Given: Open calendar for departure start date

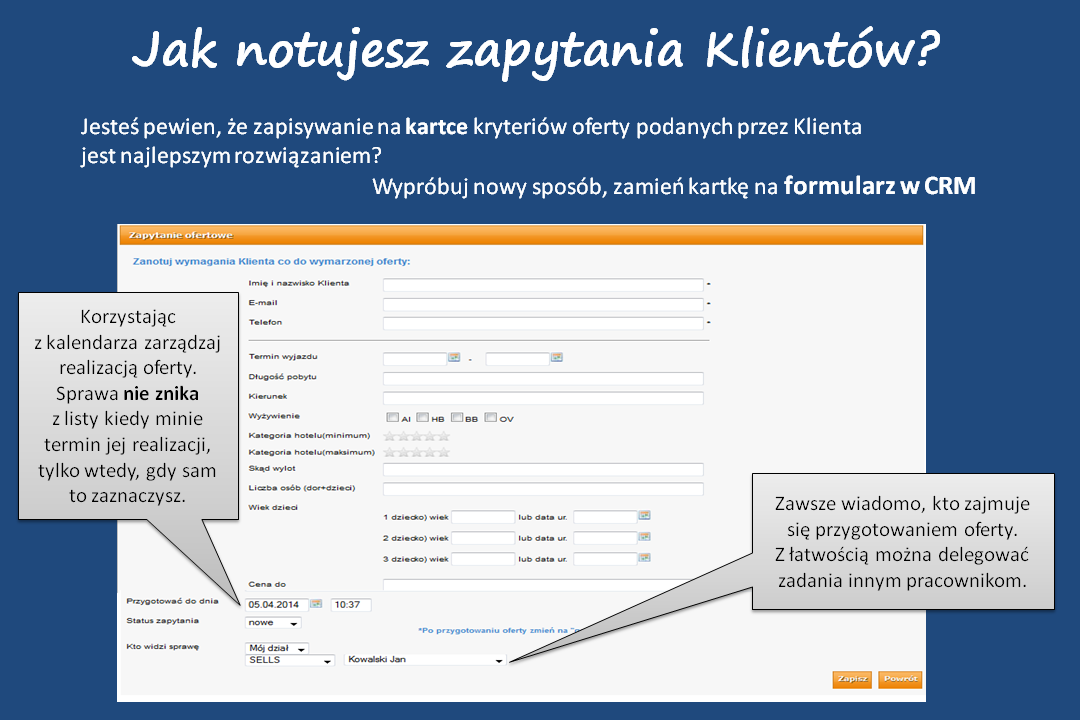Looking at the screenshot, I should [453, 357].
